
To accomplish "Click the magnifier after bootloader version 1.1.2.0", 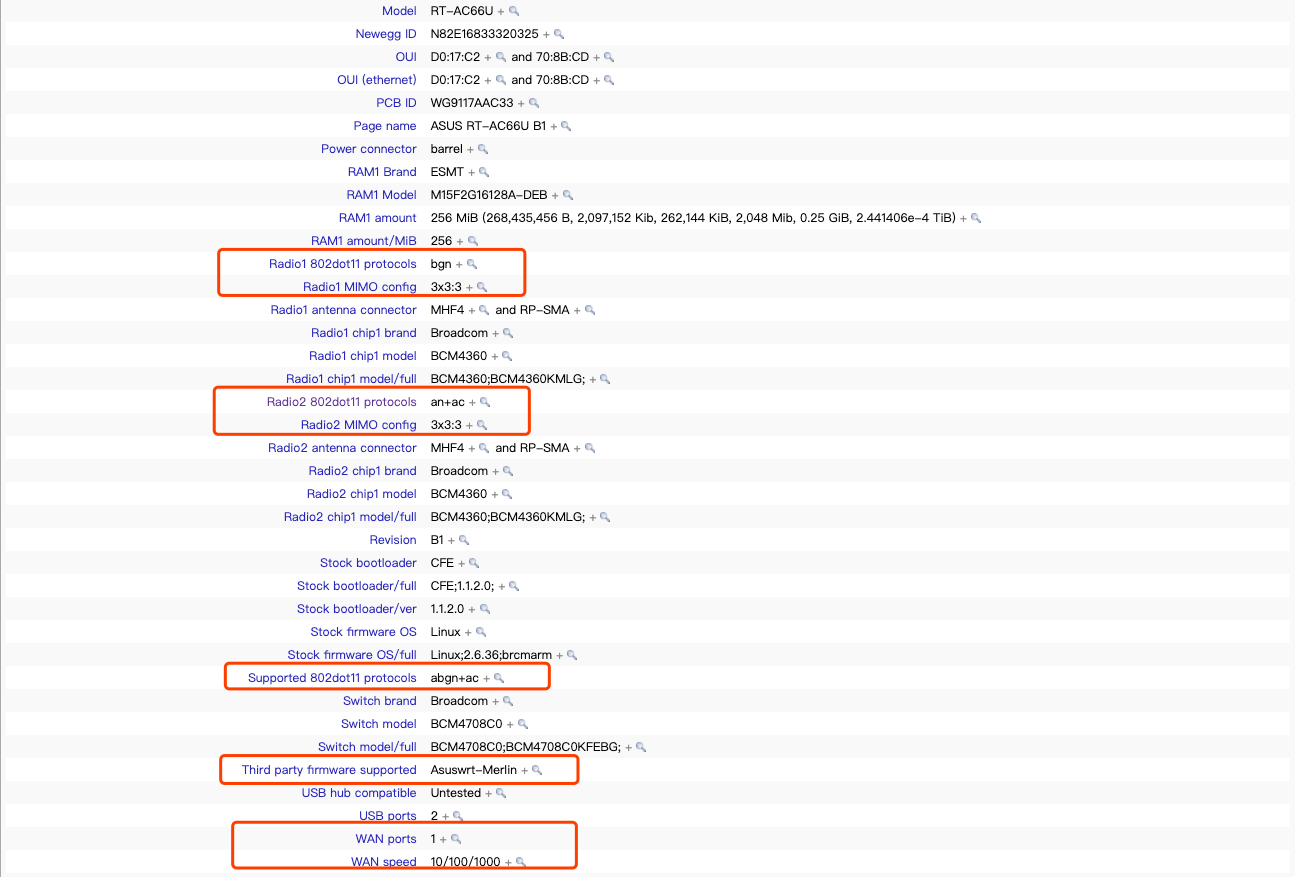I will (485, 609).
